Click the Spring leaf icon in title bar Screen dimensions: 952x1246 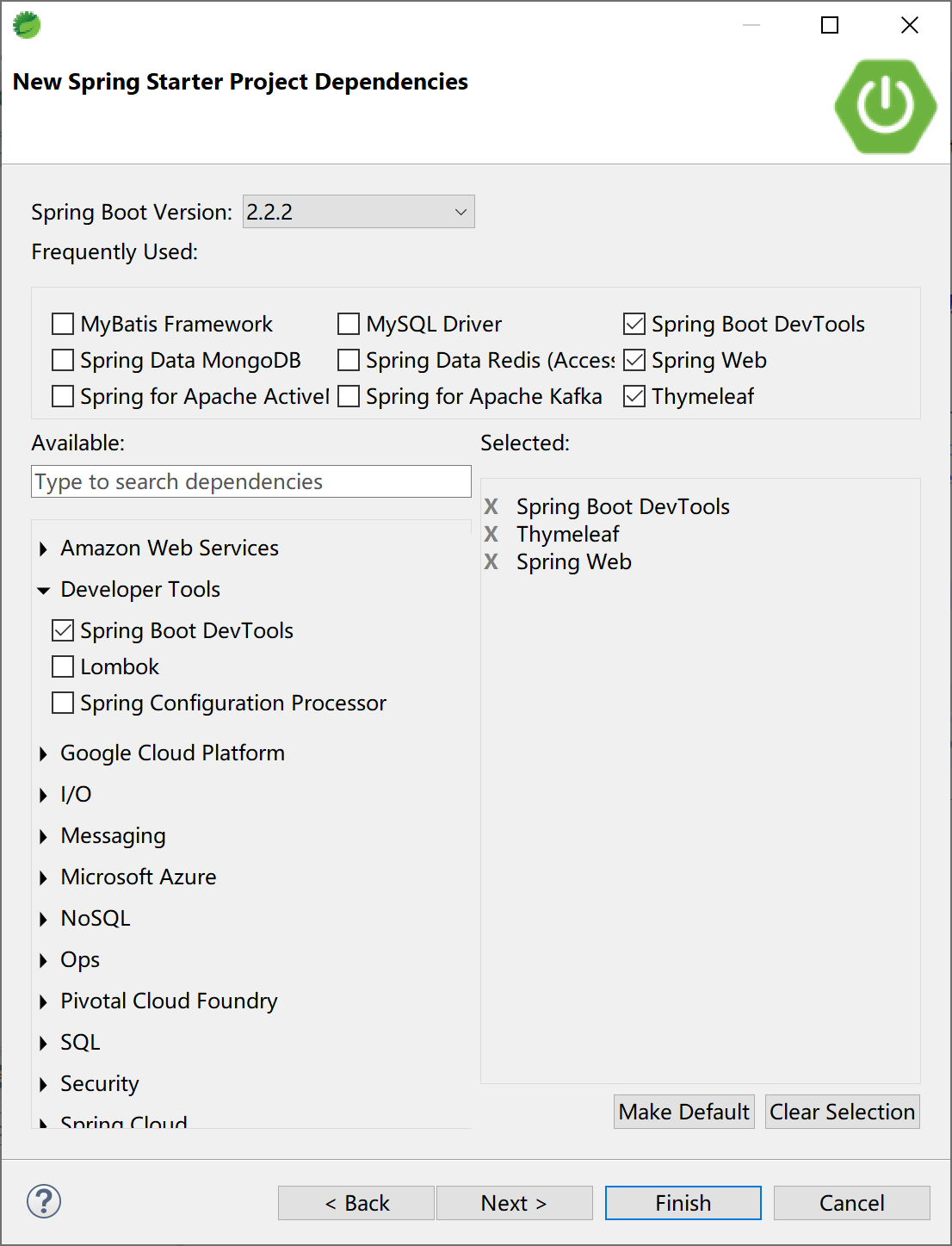click(27, 25)
